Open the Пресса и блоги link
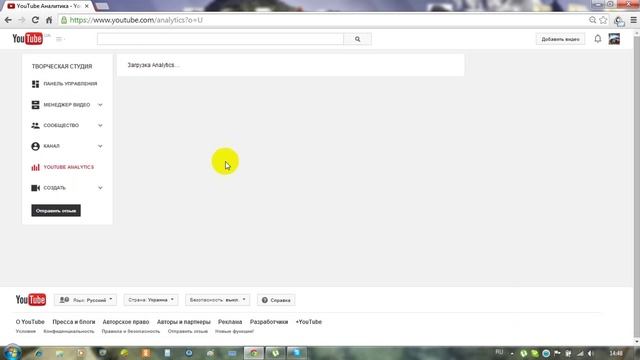Viewport: 640px width, 360px height. [x=74, y=322]
